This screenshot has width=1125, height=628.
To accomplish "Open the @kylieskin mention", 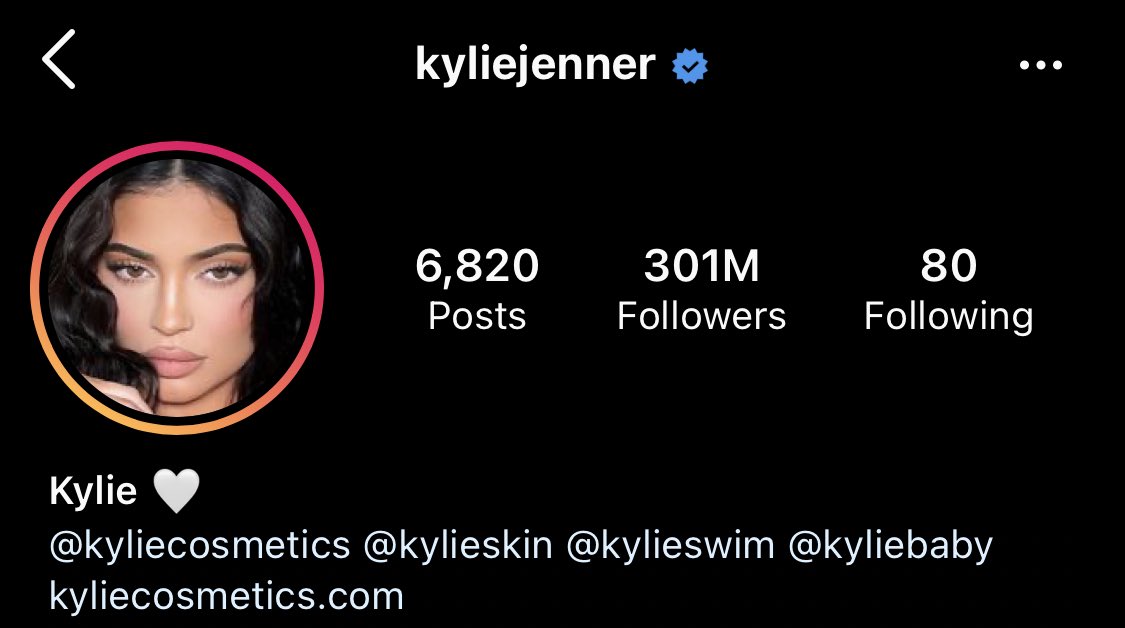I will [458, 545].
